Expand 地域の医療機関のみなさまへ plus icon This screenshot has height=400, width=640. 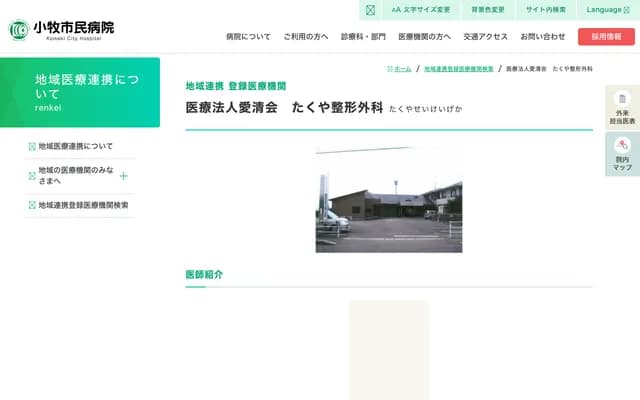[123, 176]
